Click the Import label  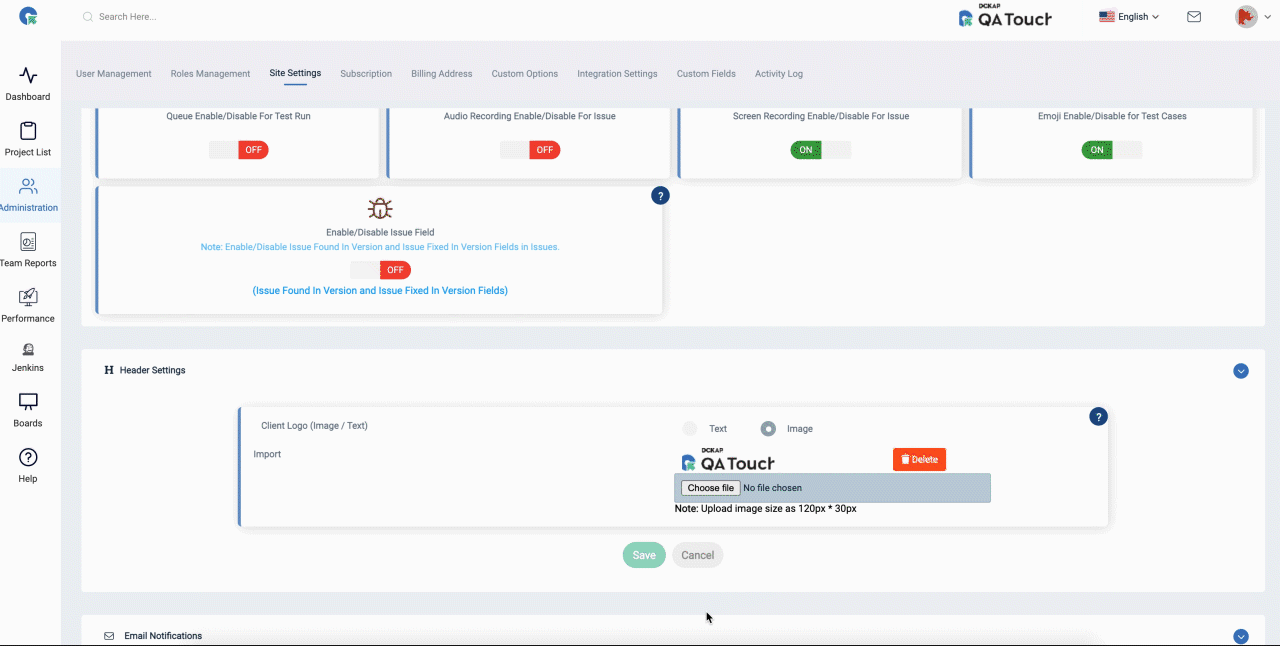click(x=267, y=454)
